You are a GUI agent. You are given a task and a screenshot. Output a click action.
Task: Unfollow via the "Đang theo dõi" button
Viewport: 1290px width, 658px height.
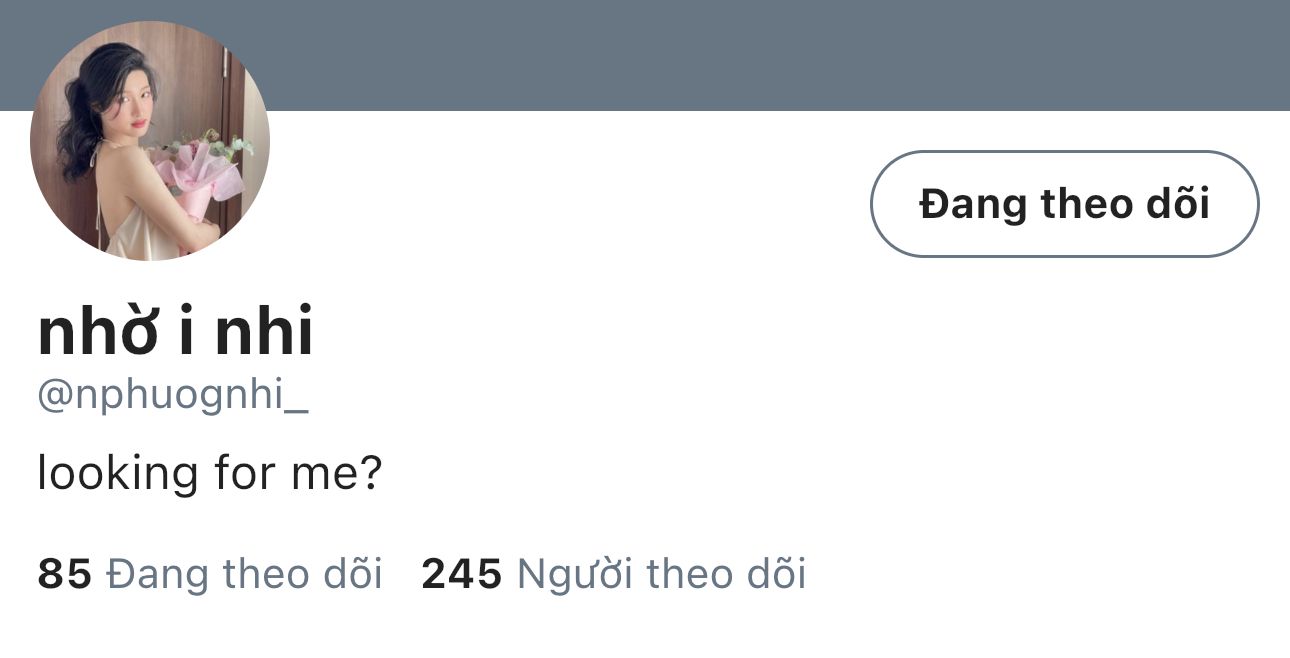tap(1064, 204)
